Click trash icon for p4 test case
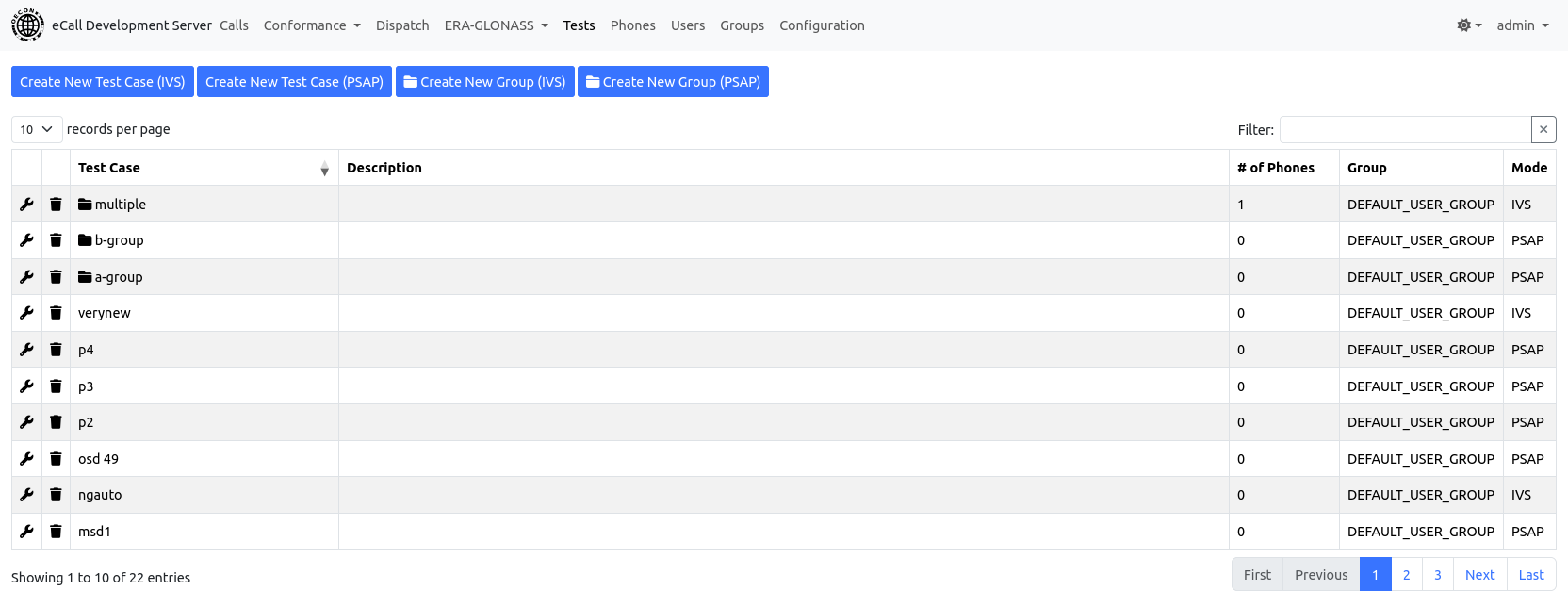 point(56,350)
